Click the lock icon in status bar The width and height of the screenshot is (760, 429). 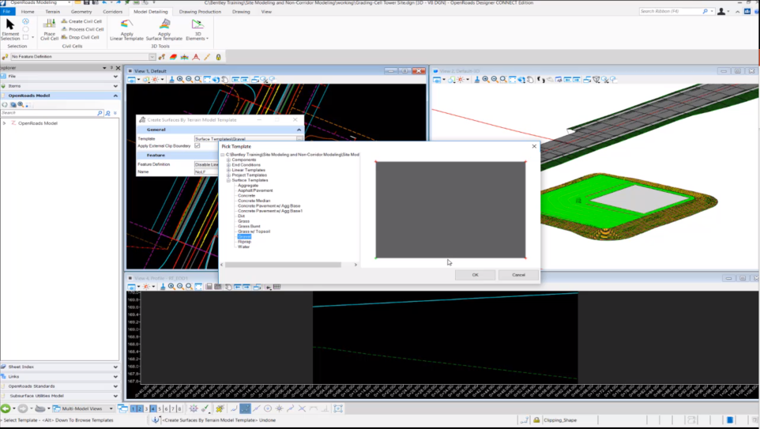click(x=537, y=420)
